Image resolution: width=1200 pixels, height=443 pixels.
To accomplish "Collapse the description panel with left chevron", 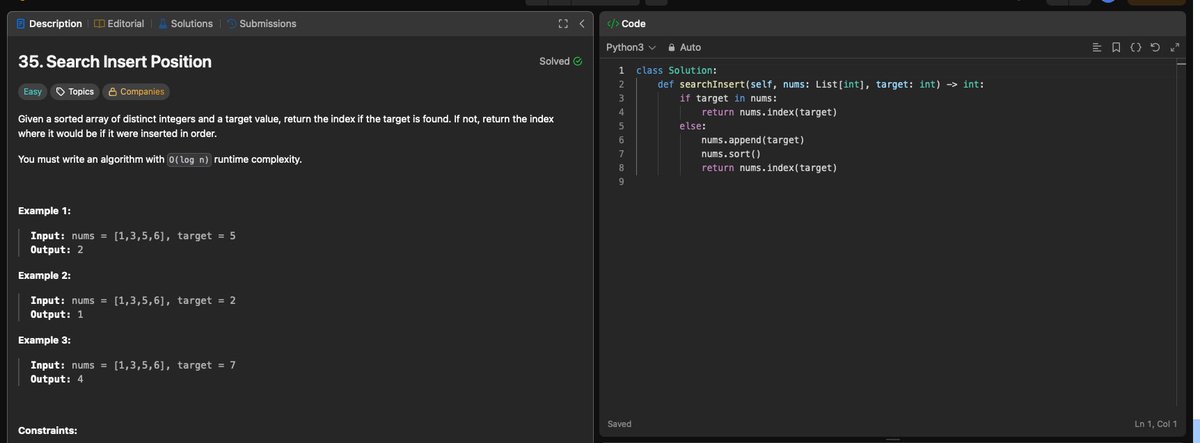I will (x=581, y=23).
